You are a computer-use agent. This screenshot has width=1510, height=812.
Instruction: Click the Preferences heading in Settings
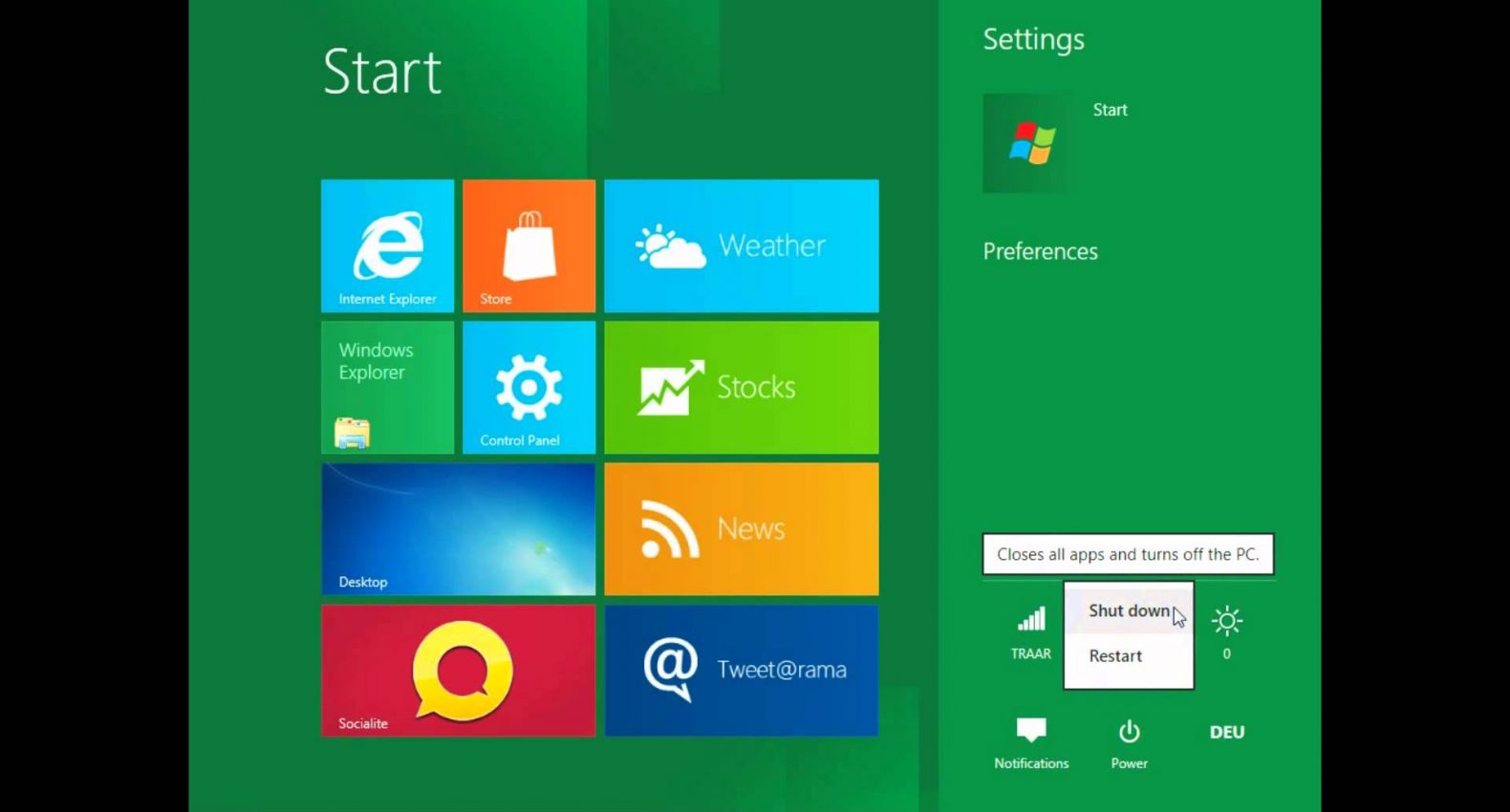(1040, 251)
